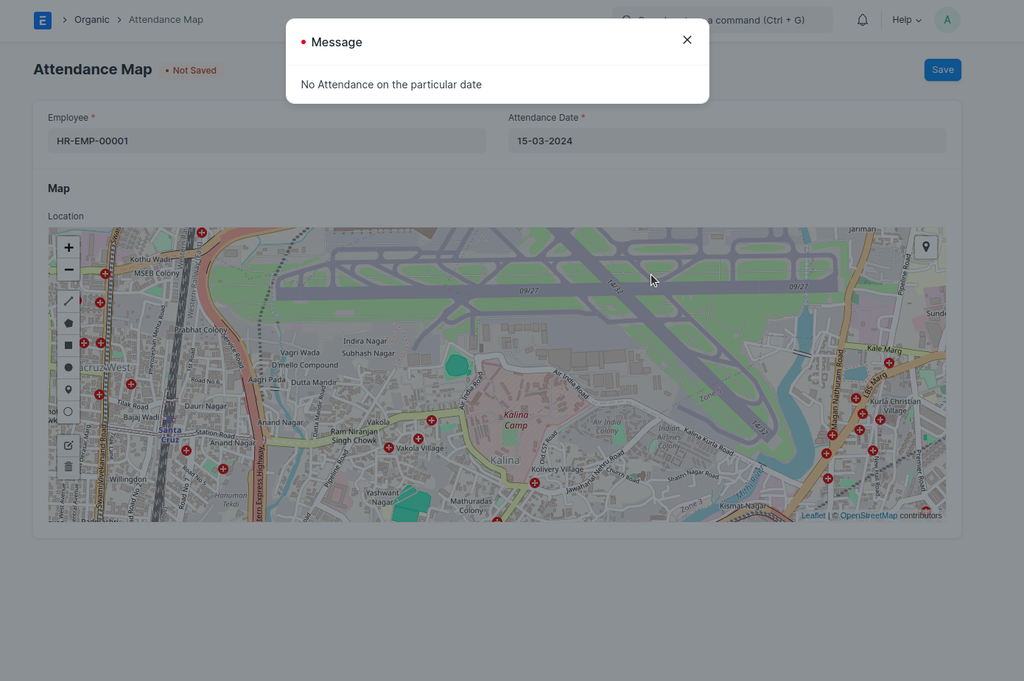This screenshot has height=681, width=1024.
Task: Select the draw polyline tool
Action: [x=68, y=301]
